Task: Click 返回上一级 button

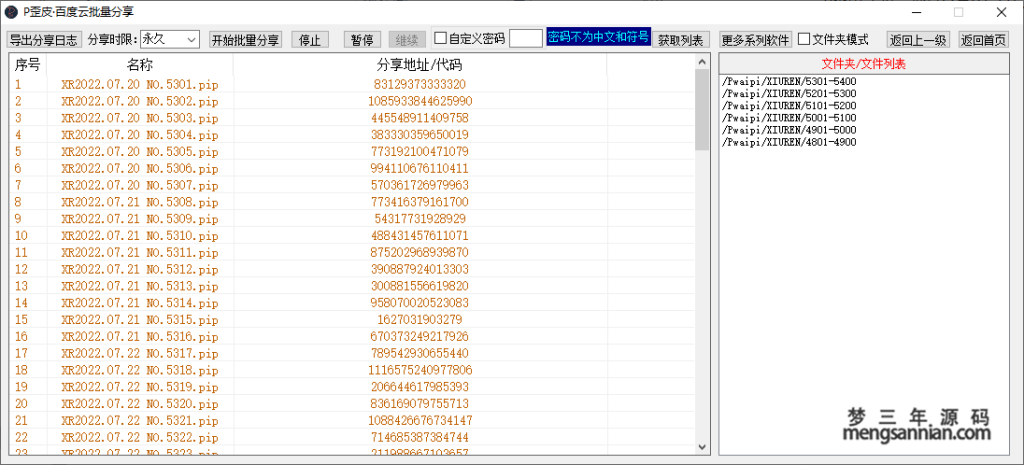Action: click(x=918, y=39)
